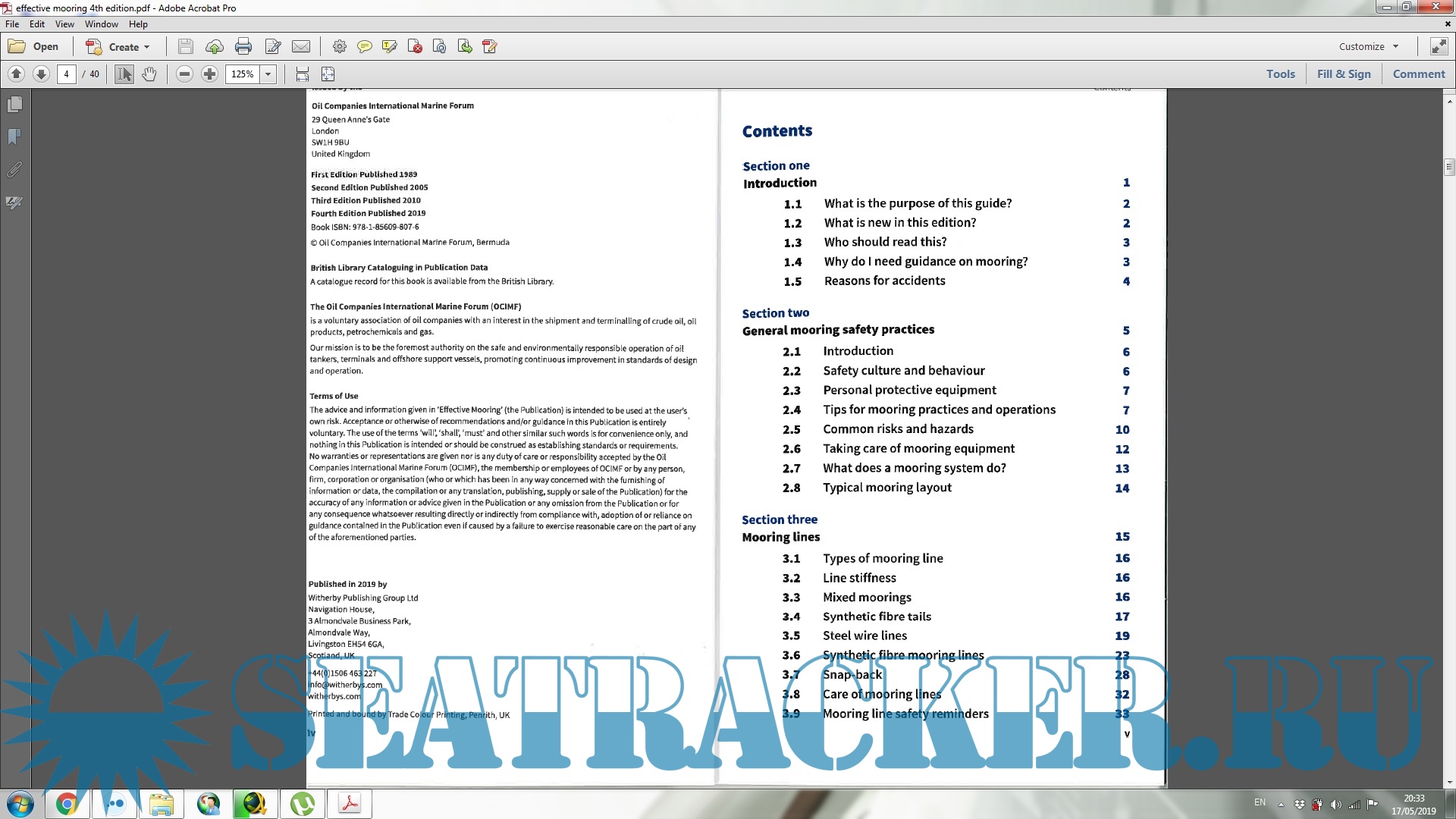Open the Window menu
This screenshot has height=819, width=1456.
pyautogui.click(x=102, y=24)
